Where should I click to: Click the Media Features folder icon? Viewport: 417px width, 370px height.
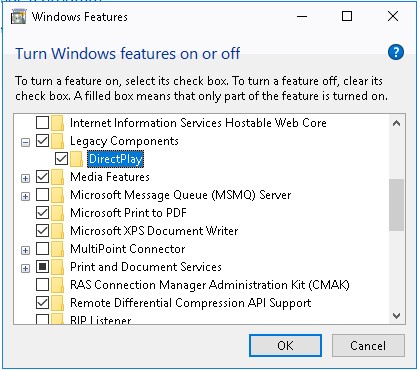tap(58, 177)
